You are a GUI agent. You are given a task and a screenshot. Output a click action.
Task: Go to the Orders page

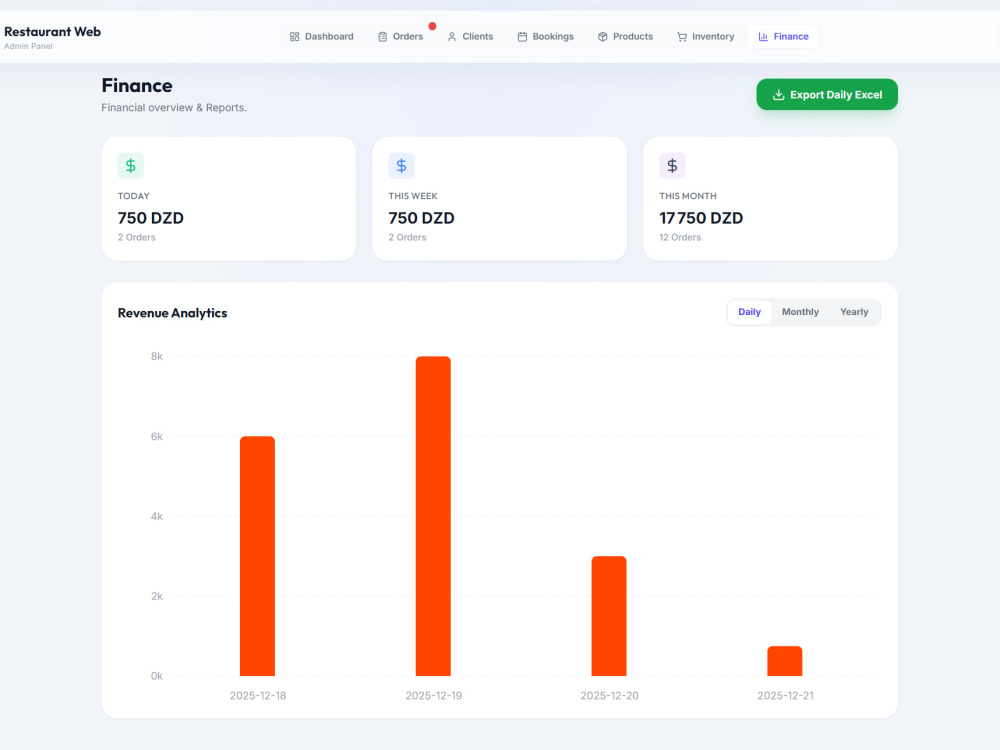pos(401,37)
